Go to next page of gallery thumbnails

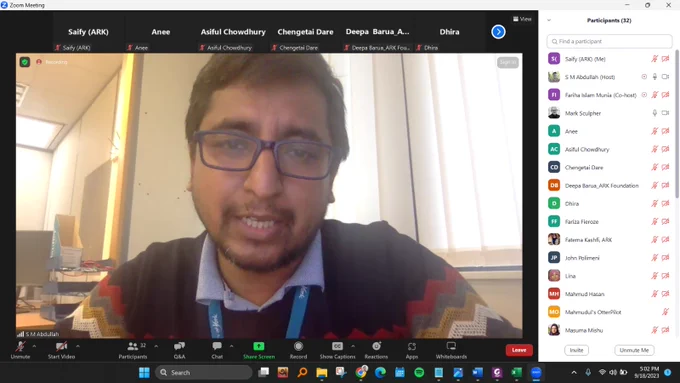click(x=498, y=32)
